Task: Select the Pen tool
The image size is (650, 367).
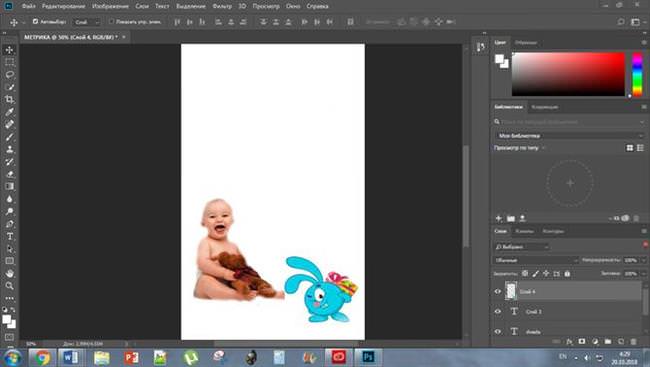Action: tap(10, 224)
